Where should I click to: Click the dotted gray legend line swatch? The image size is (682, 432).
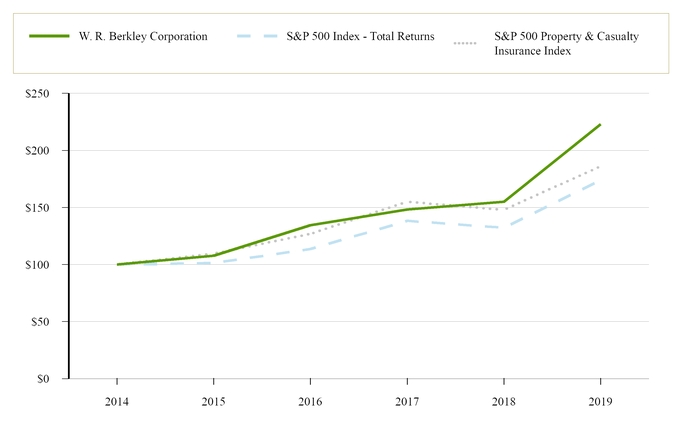pos(467,43)
